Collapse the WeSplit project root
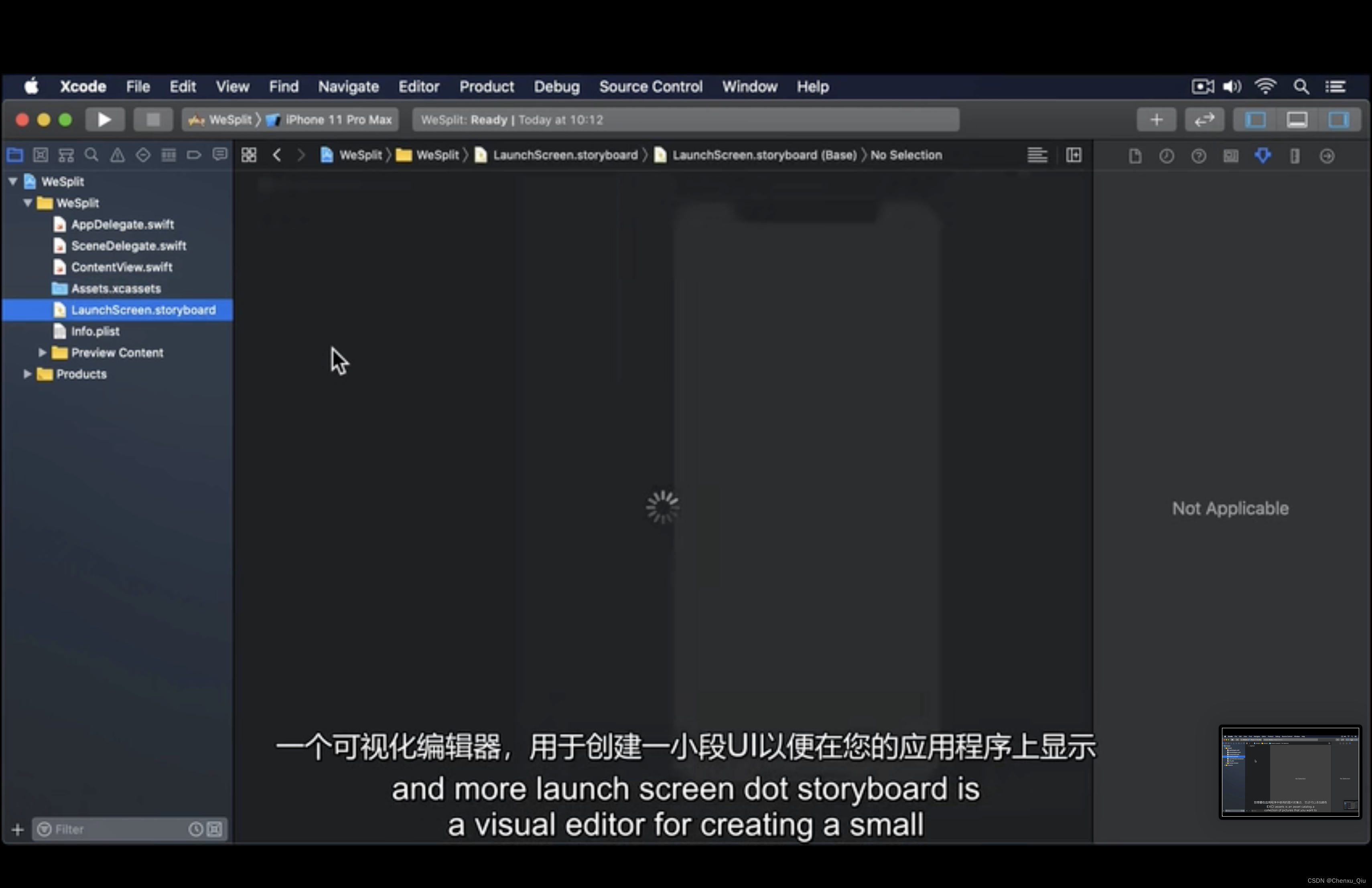Image resolution: width=1372 pixels, height=888 pixels. pyautogui.click(x=13, y=182)
